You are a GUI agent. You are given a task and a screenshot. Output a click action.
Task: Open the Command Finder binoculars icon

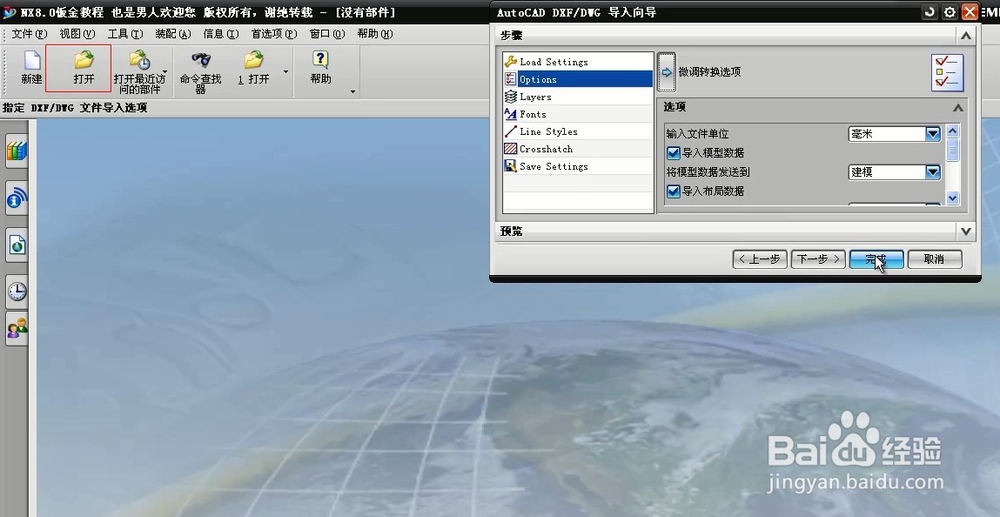[x=200, y=61]
